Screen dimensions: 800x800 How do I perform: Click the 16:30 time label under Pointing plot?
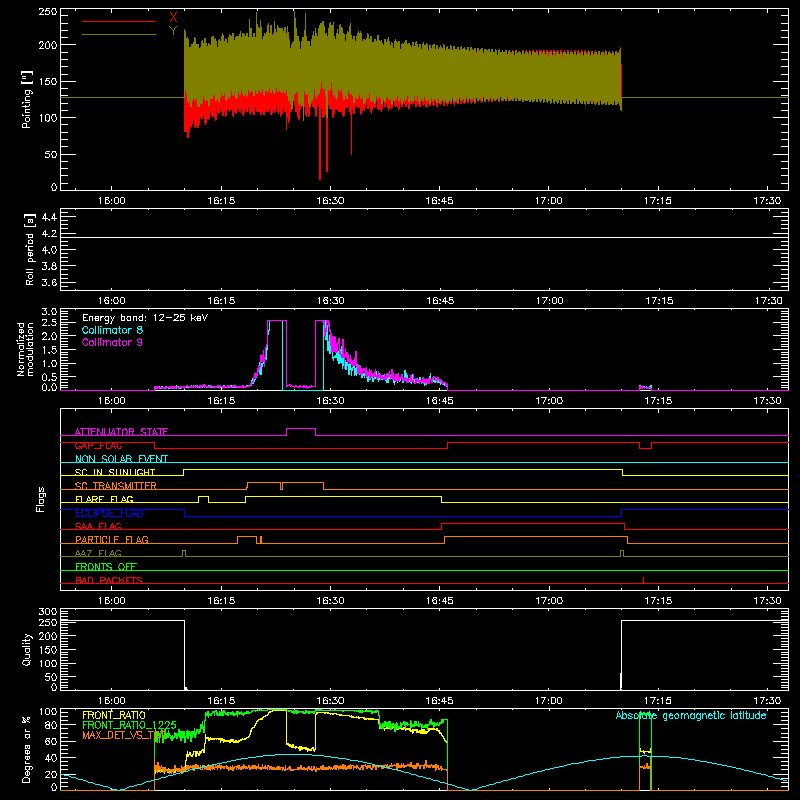330,201
